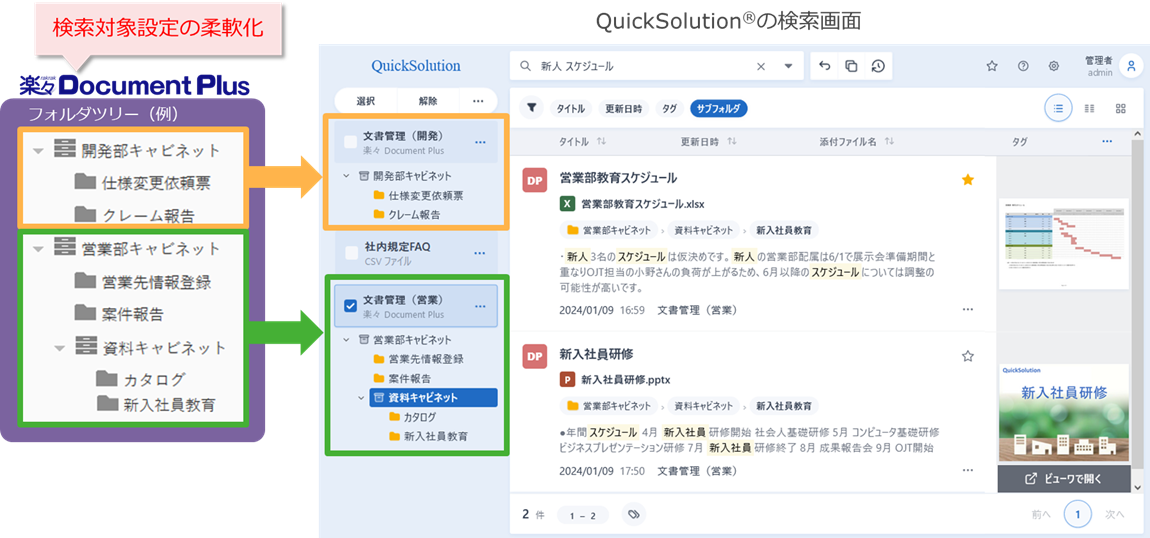Clear the search query with X
This screenshot has height=538, width=1150.
761,66
